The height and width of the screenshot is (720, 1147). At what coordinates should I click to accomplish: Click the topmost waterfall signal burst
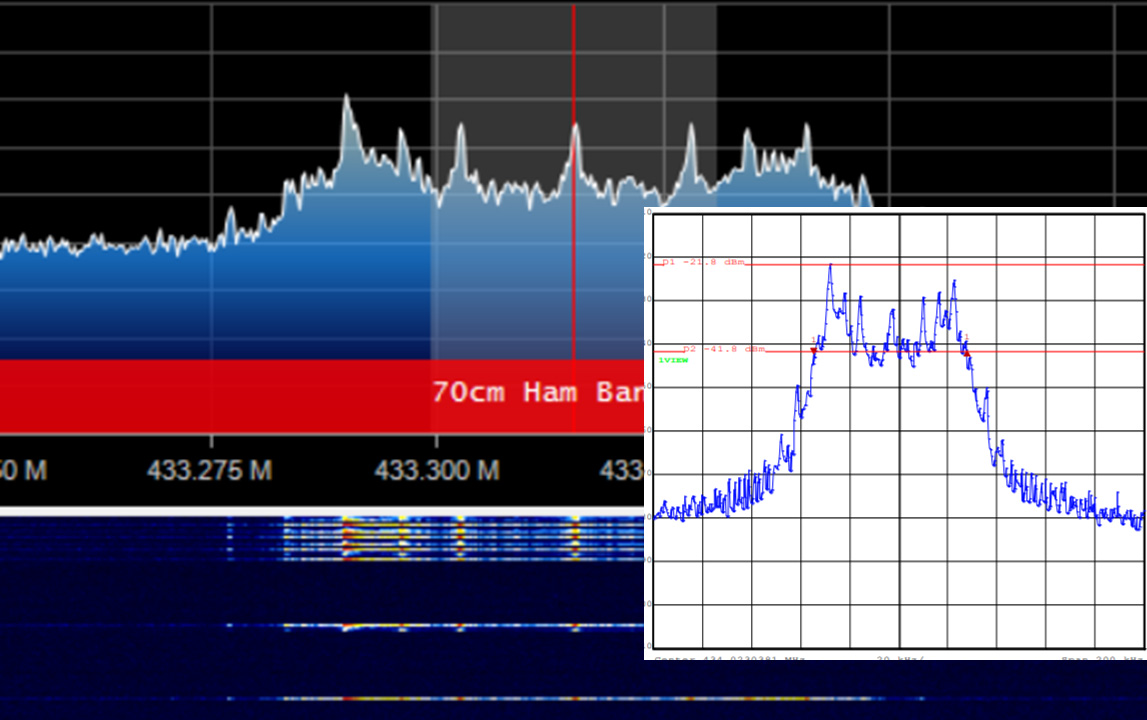point(461,539)
